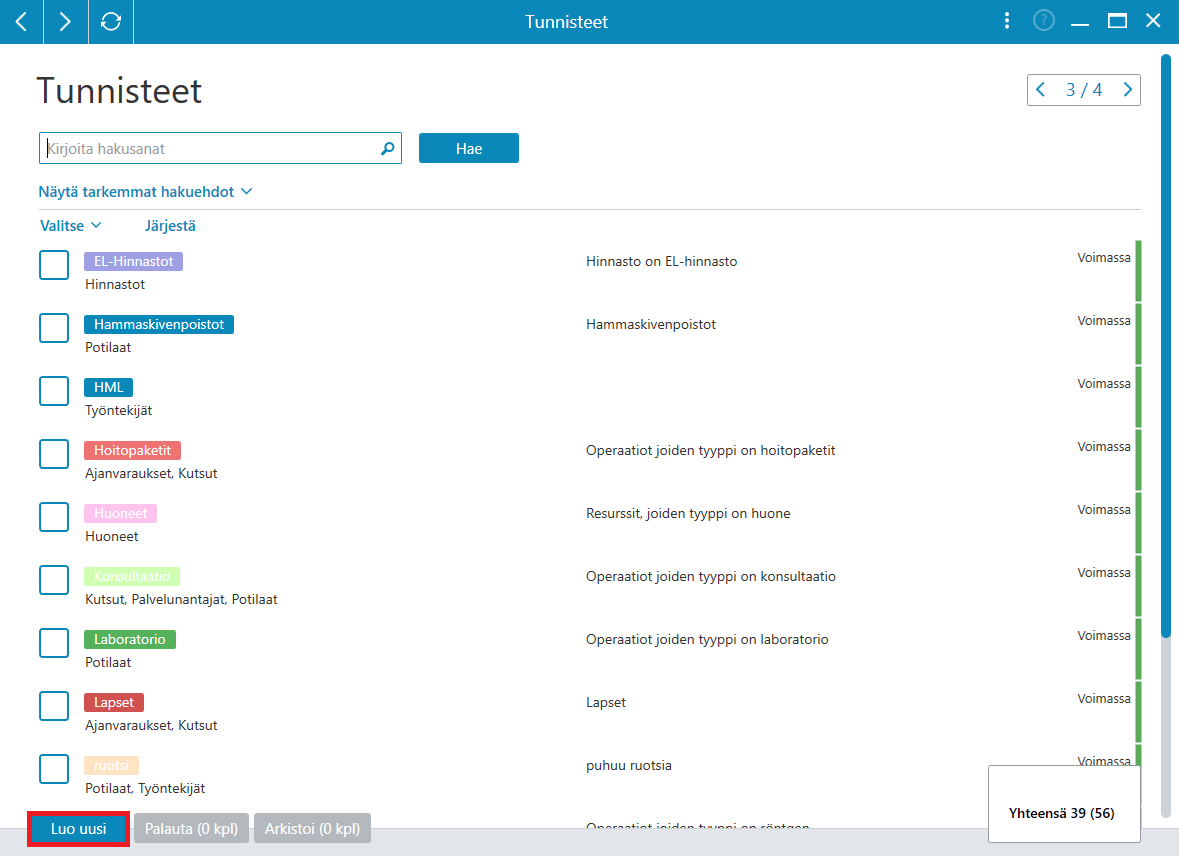Open the red Lapset tag
1179x856 pixels.
tap(114, 702)
